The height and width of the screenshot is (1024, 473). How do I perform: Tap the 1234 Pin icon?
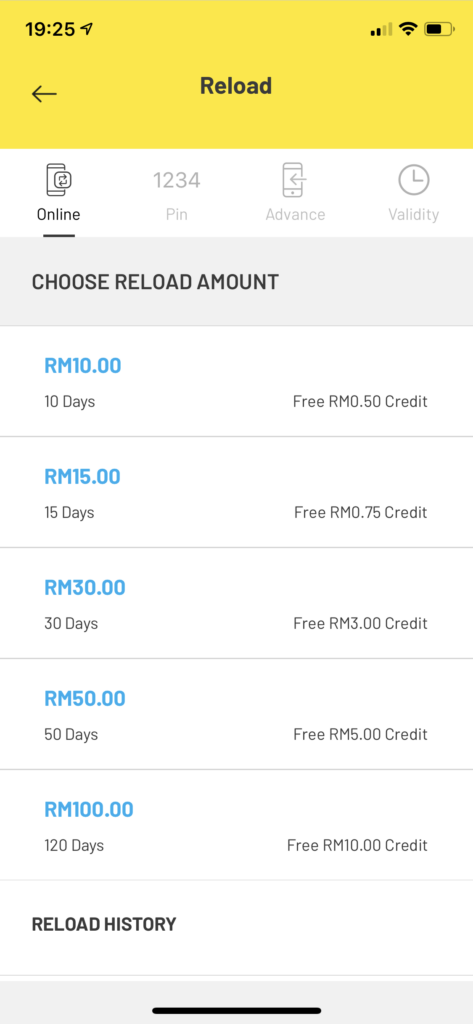pos(176,180)
